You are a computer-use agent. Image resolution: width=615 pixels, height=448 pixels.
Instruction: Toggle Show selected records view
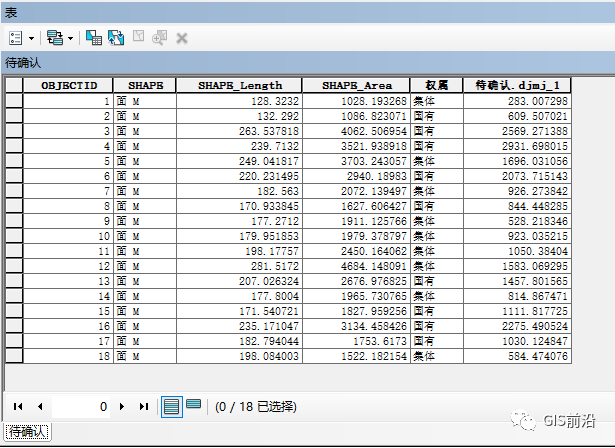(x=194, y=404)
